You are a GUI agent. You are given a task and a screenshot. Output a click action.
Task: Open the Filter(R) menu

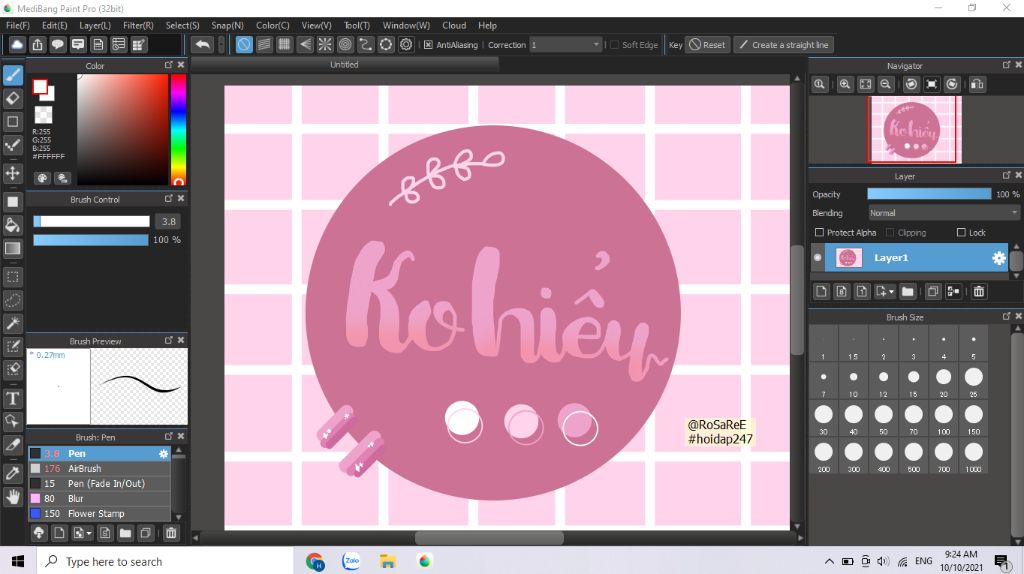point(138,25)
